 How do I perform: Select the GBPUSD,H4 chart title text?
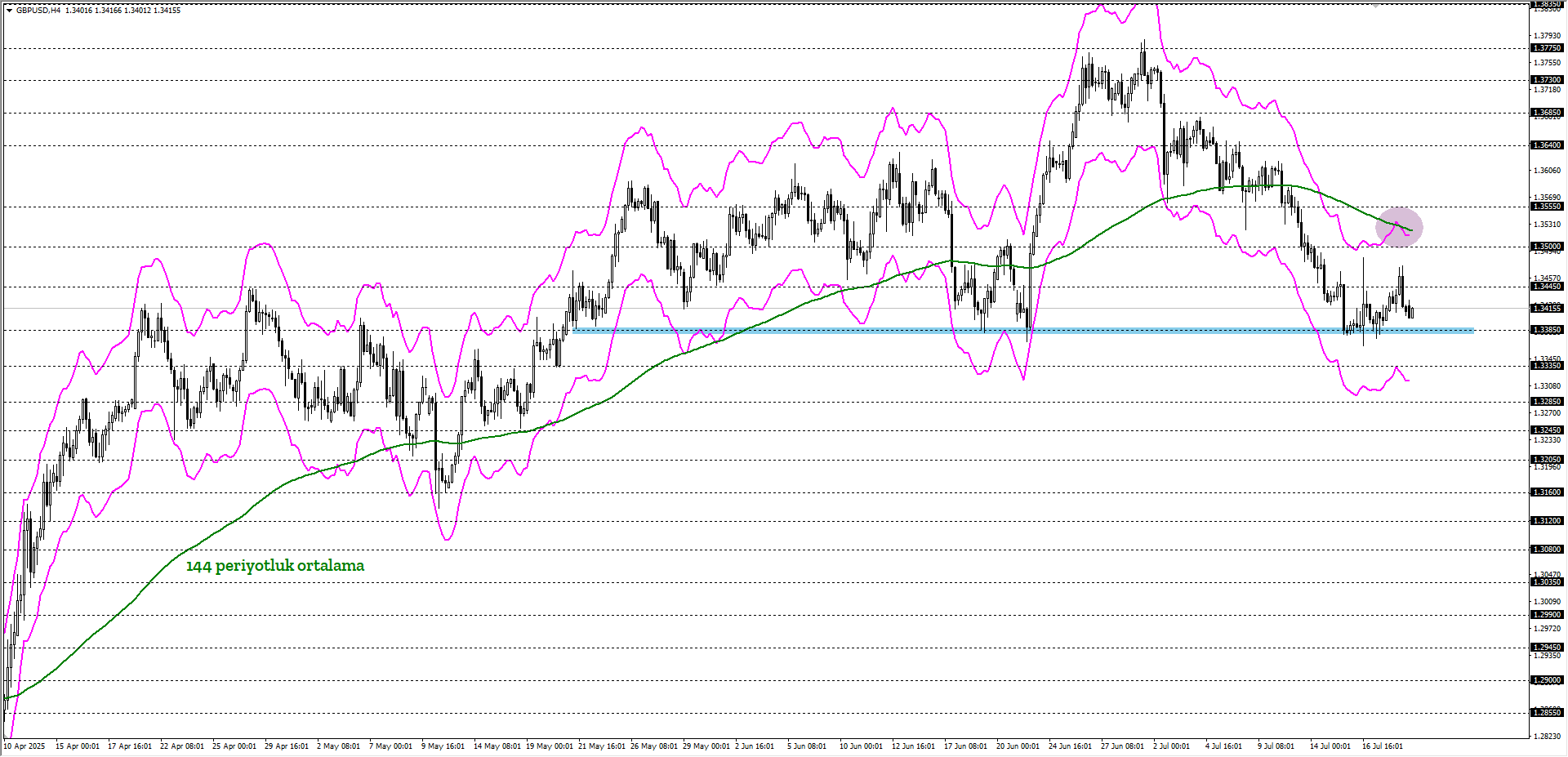click(x=38, y=11)
